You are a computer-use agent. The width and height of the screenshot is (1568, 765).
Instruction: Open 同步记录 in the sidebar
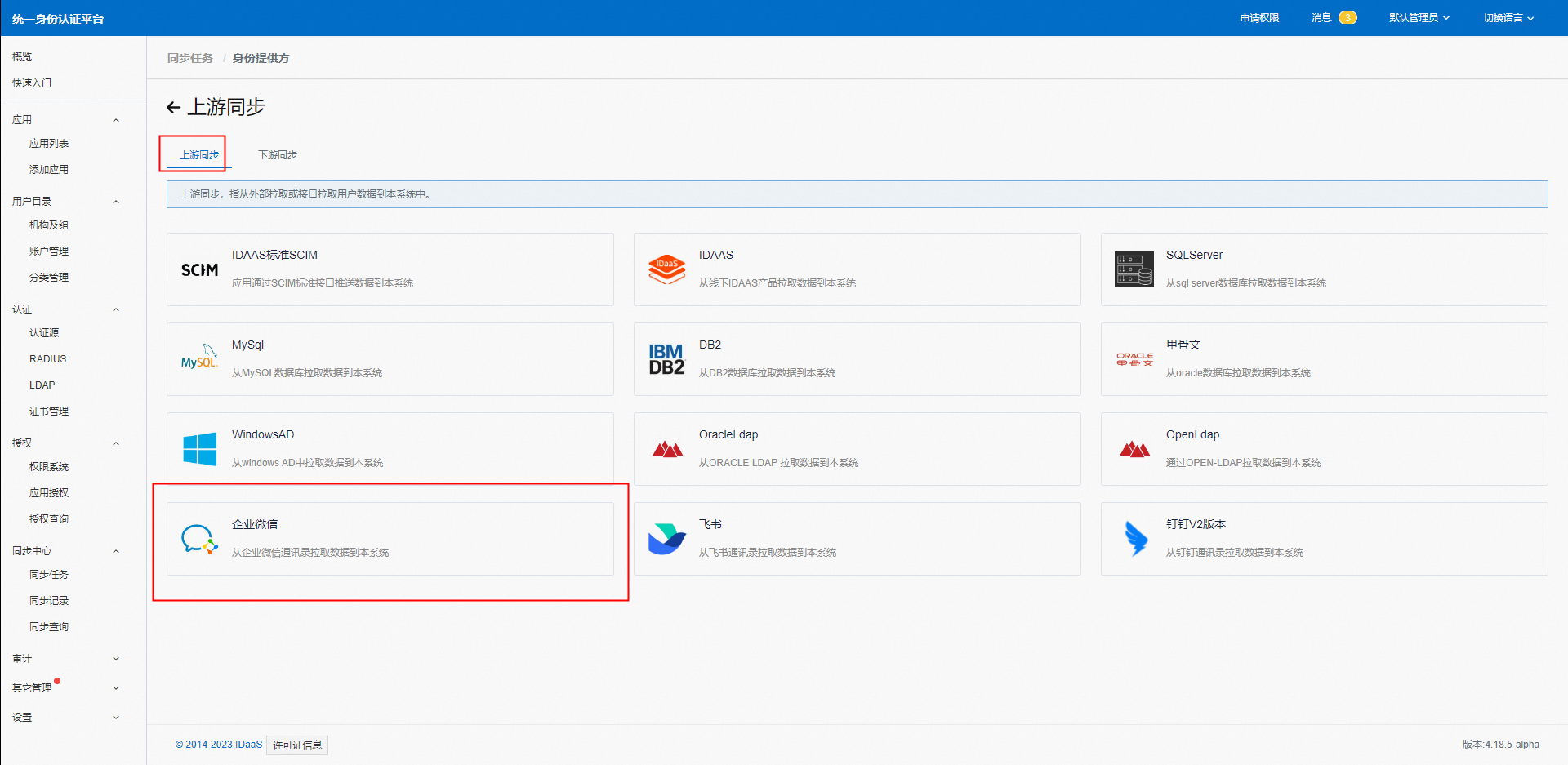click(49, 600)
